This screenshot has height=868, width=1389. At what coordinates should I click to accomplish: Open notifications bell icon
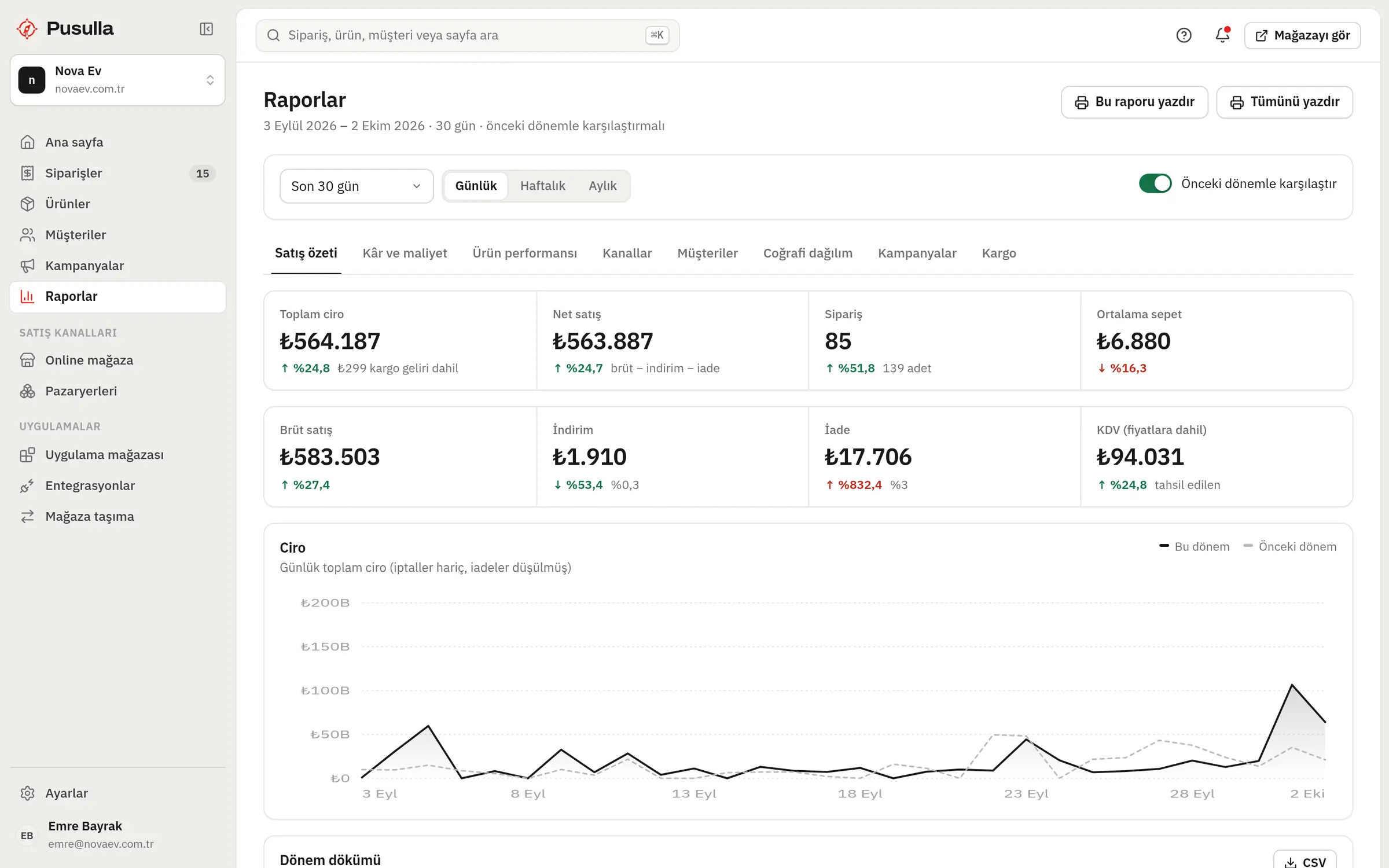click(1222, 35)
